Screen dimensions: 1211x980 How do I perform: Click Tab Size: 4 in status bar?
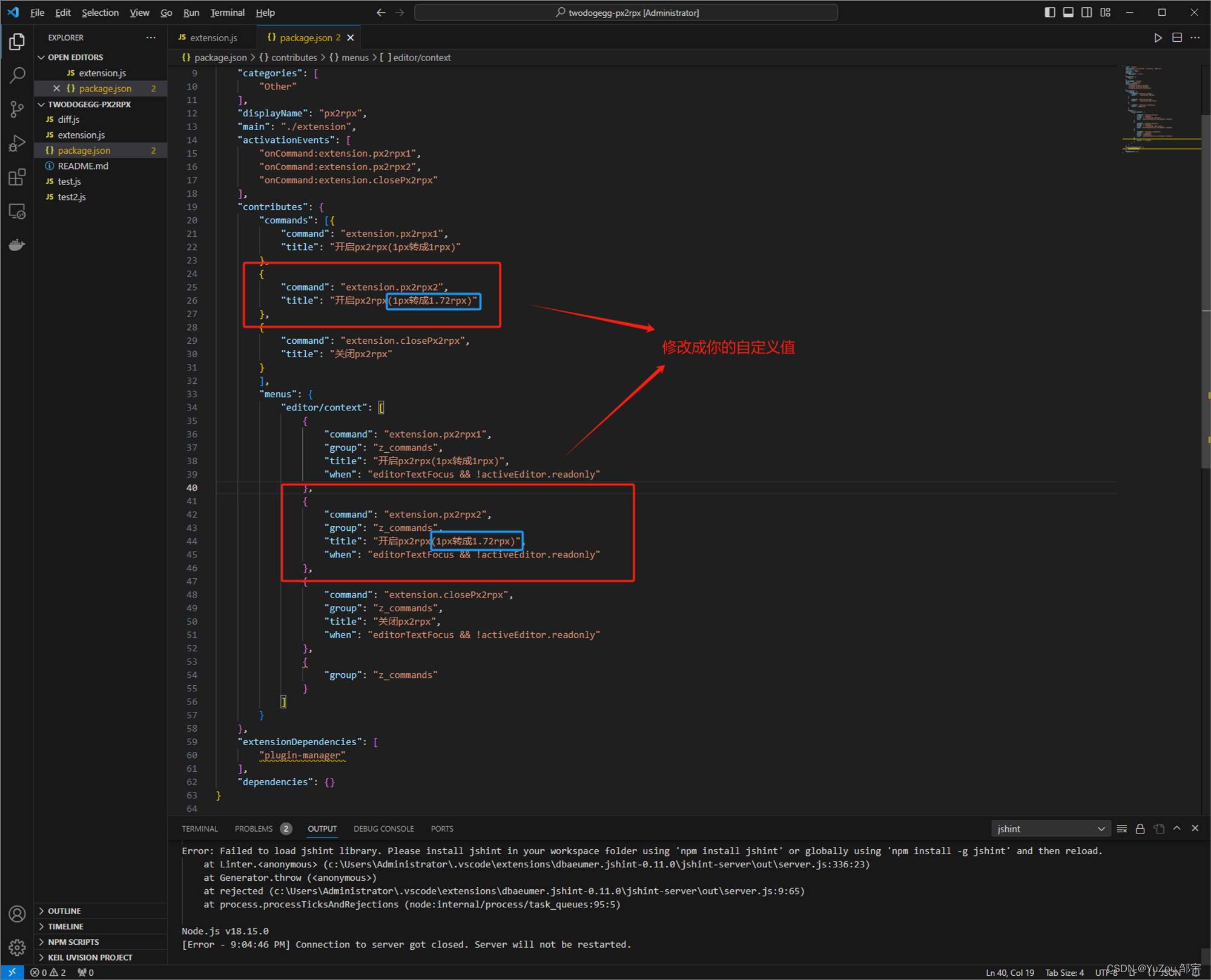tap(1064, 973)
